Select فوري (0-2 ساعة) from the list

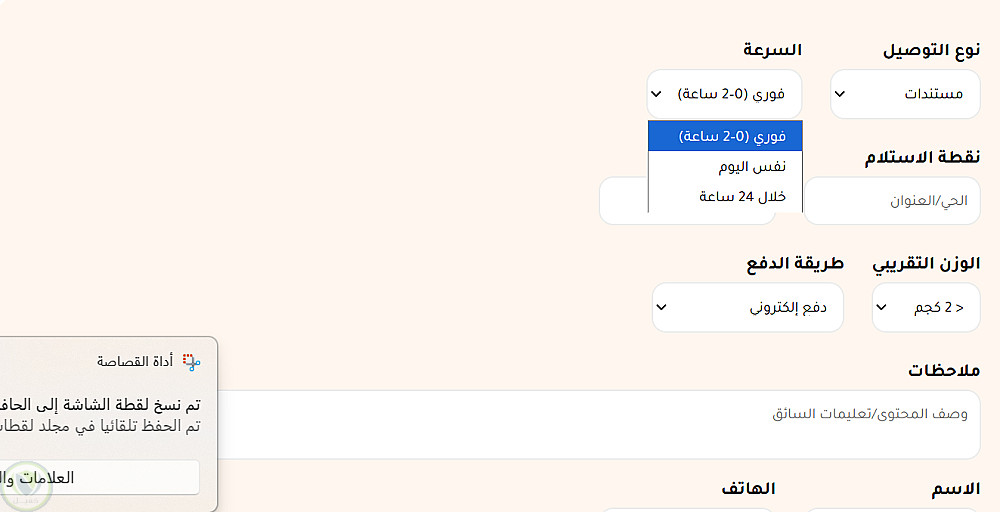tap(725, 136)
